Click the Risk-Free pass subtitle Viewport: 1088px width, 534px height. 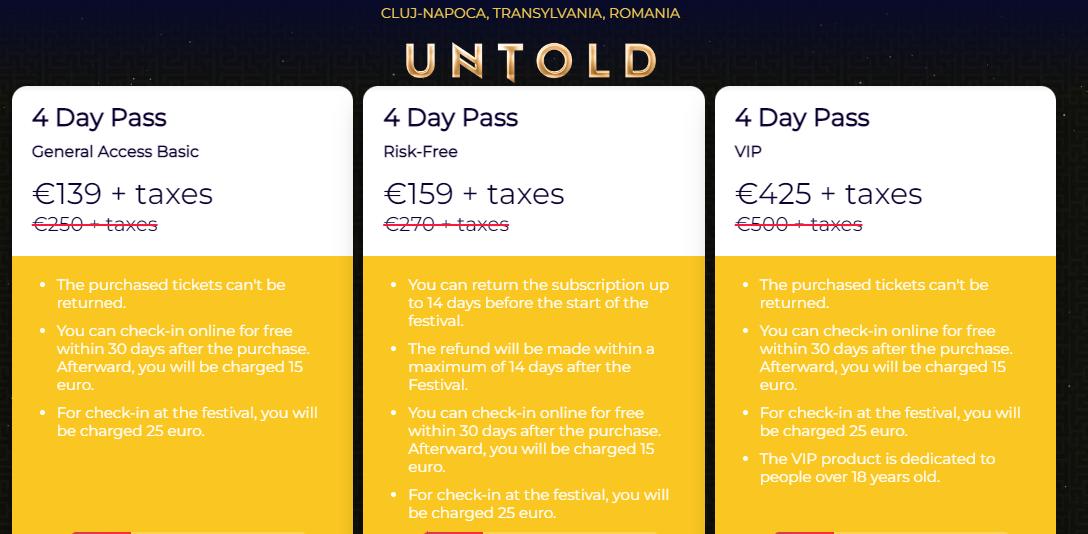[x=420, y=152]
